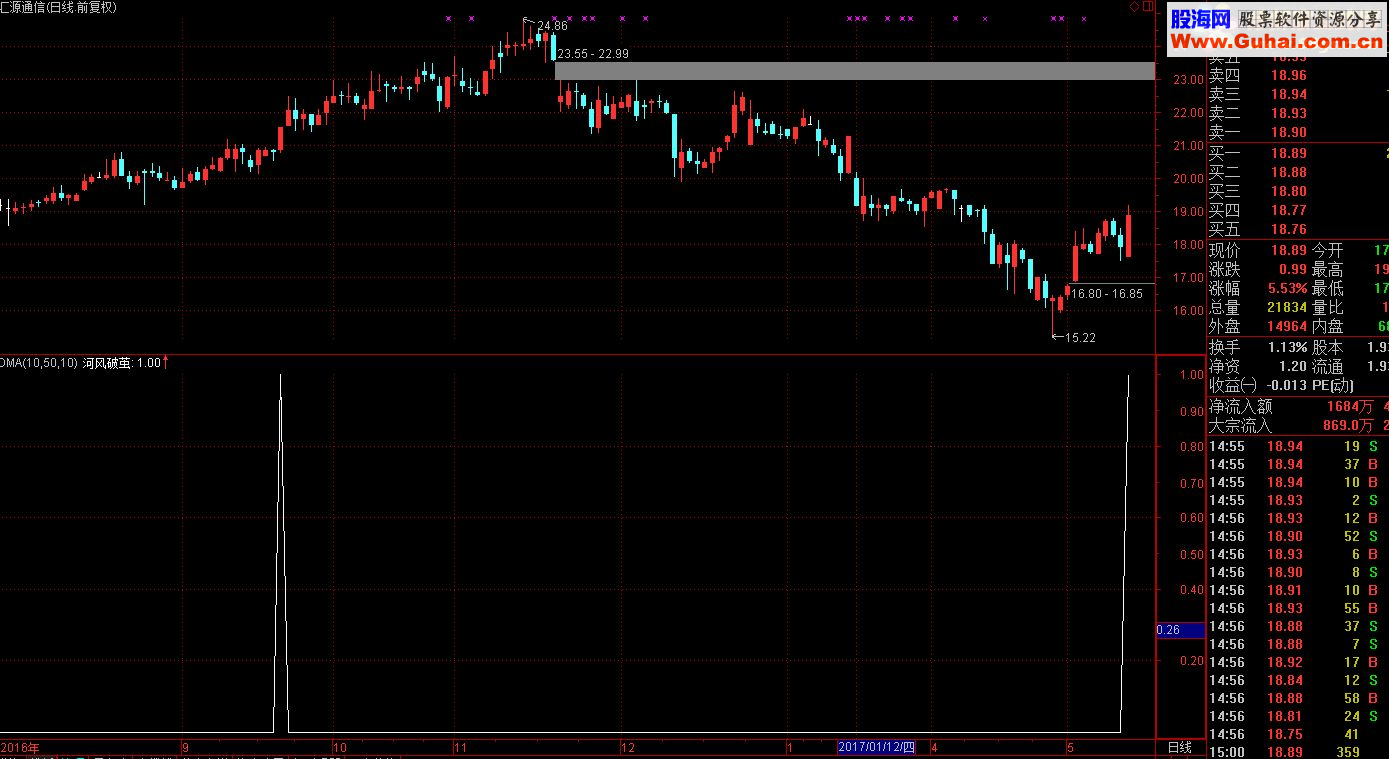The width and height of the screenshot is (1389, 759).
Task: Click the 总量 21834 total volume value
Action: click(x=1287, y=307)
